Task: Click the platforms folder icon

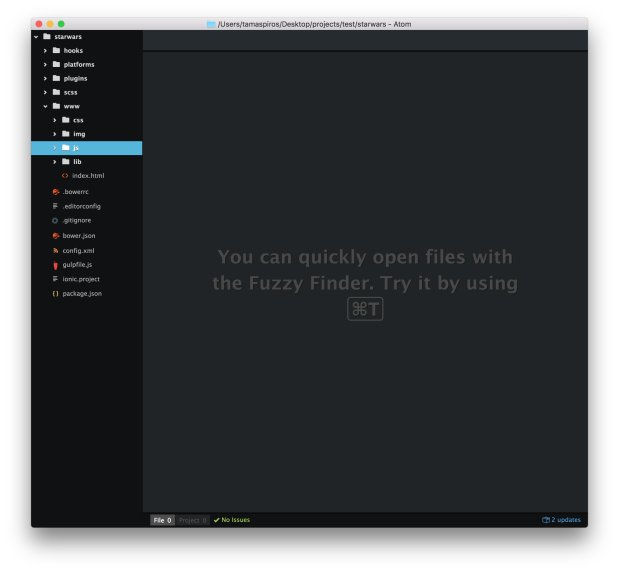Action: pyautogui.click(x=56, y=64)
